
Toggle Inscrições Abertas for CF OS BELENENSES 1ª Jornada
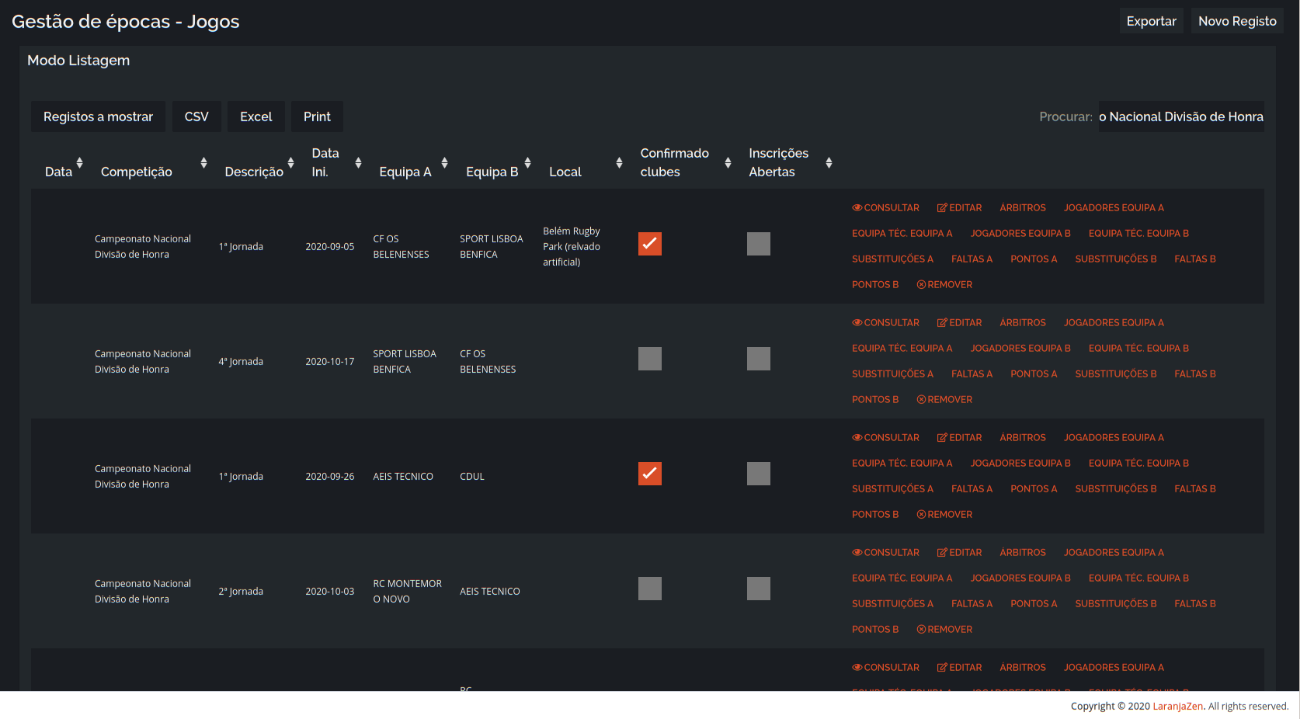759,244
